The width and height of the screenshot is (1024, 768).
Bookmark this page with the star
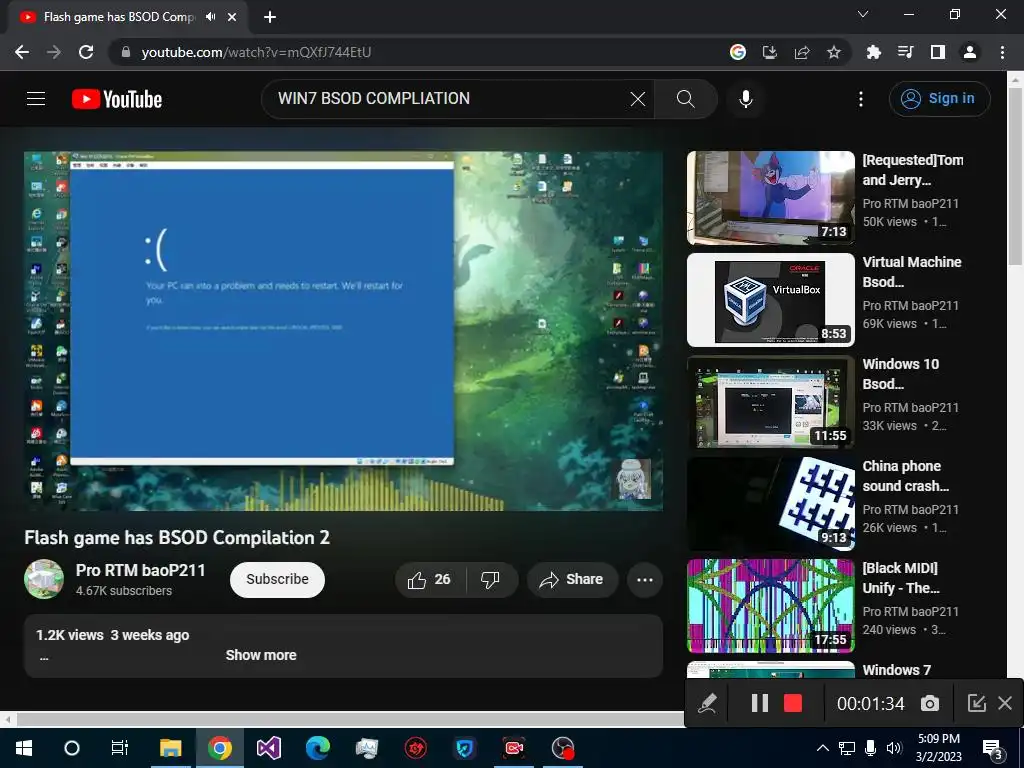(x=833, y=52)
